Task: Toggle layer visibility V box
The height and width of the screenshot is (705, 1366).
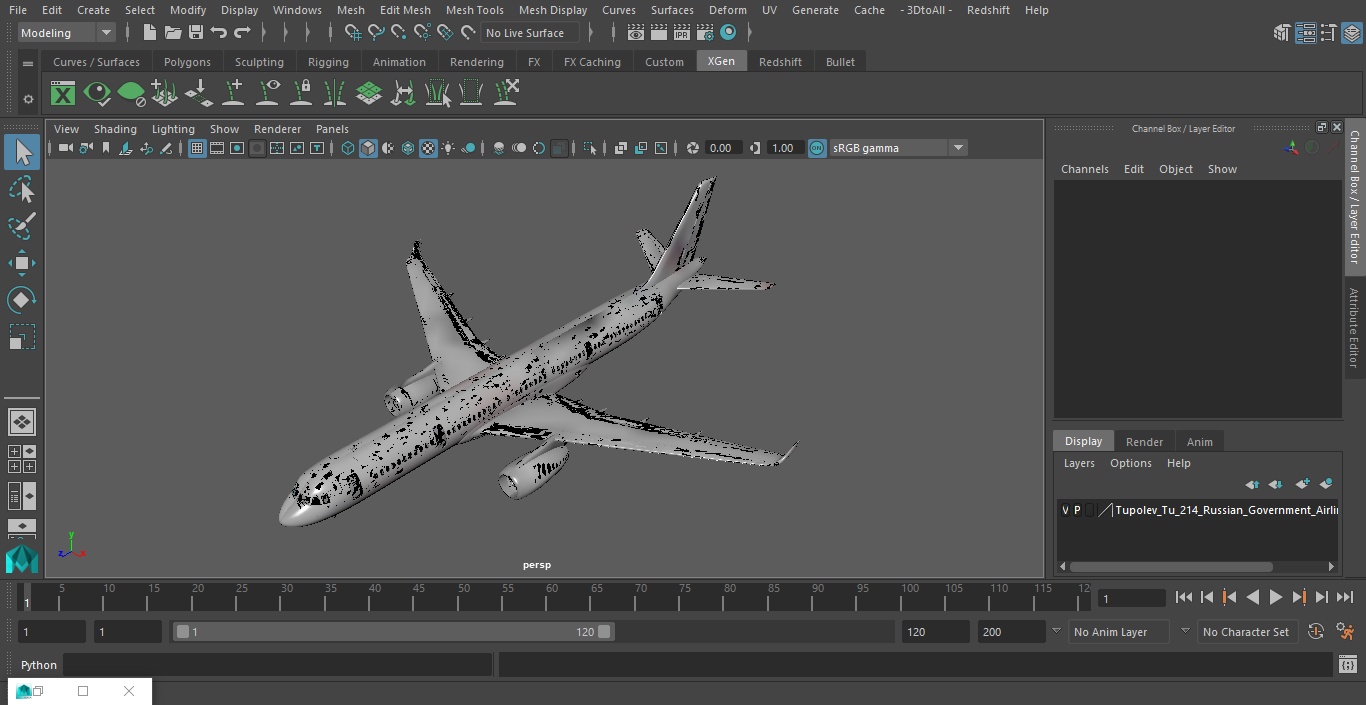Action: click(1065, 510)
